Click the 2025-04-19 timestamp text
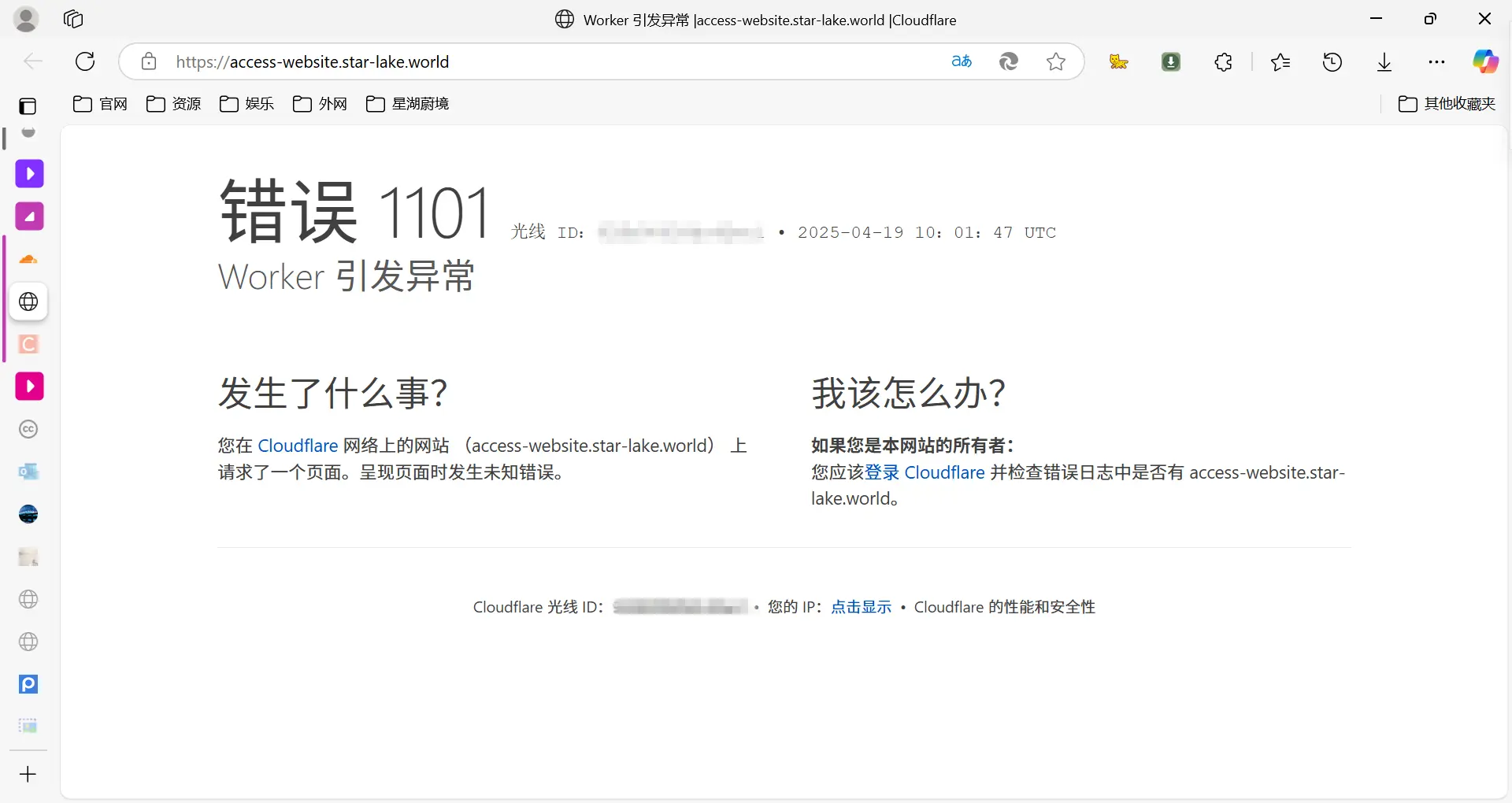The image size is (1512, 803). 927,233
